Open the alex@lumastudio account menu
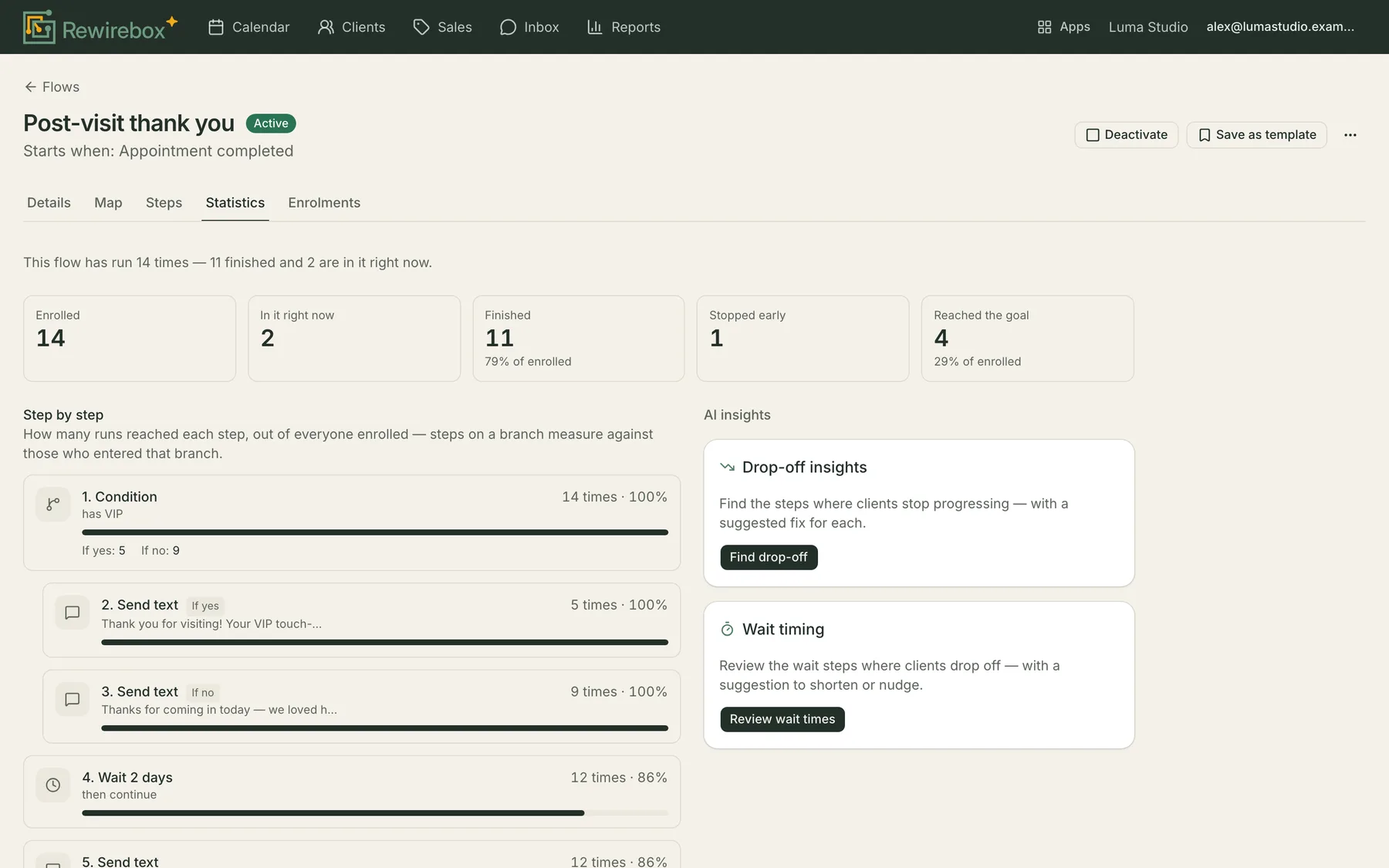The width and height of the screenshot is (1389, 868). (1280, 27)
